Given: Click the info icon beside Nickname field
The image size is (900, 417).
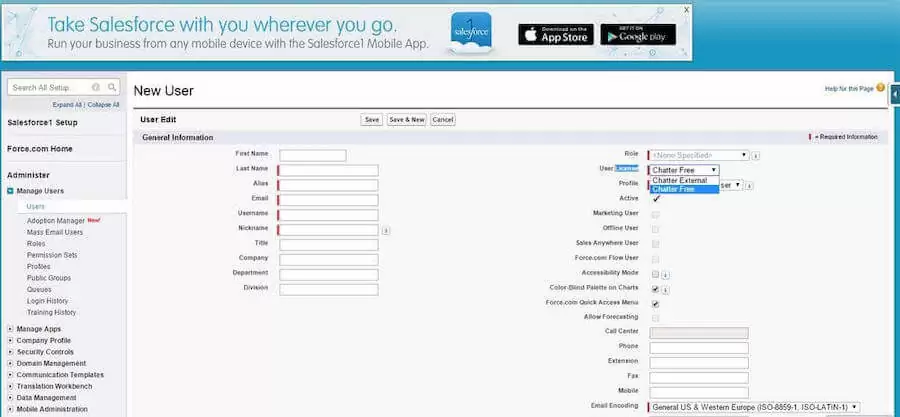Looking at the screenshot, I should [x=386, y=231].
